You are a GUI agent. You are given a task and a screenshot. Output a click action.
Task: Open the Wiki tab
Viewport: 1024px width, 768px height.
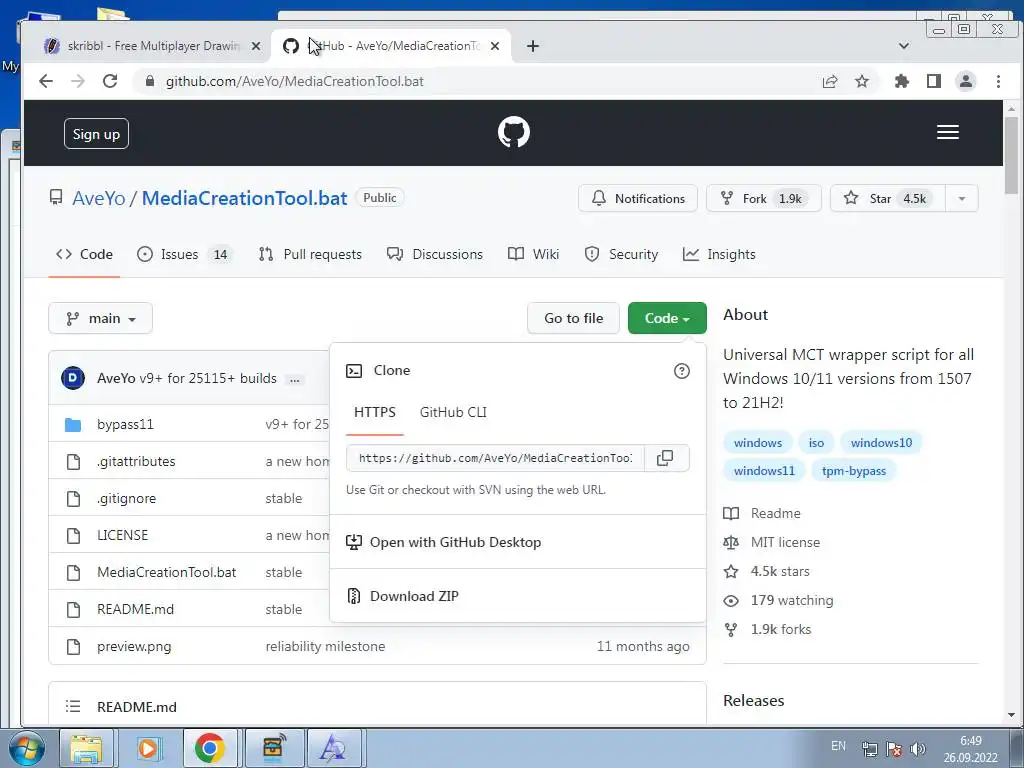tap(534, 254)
